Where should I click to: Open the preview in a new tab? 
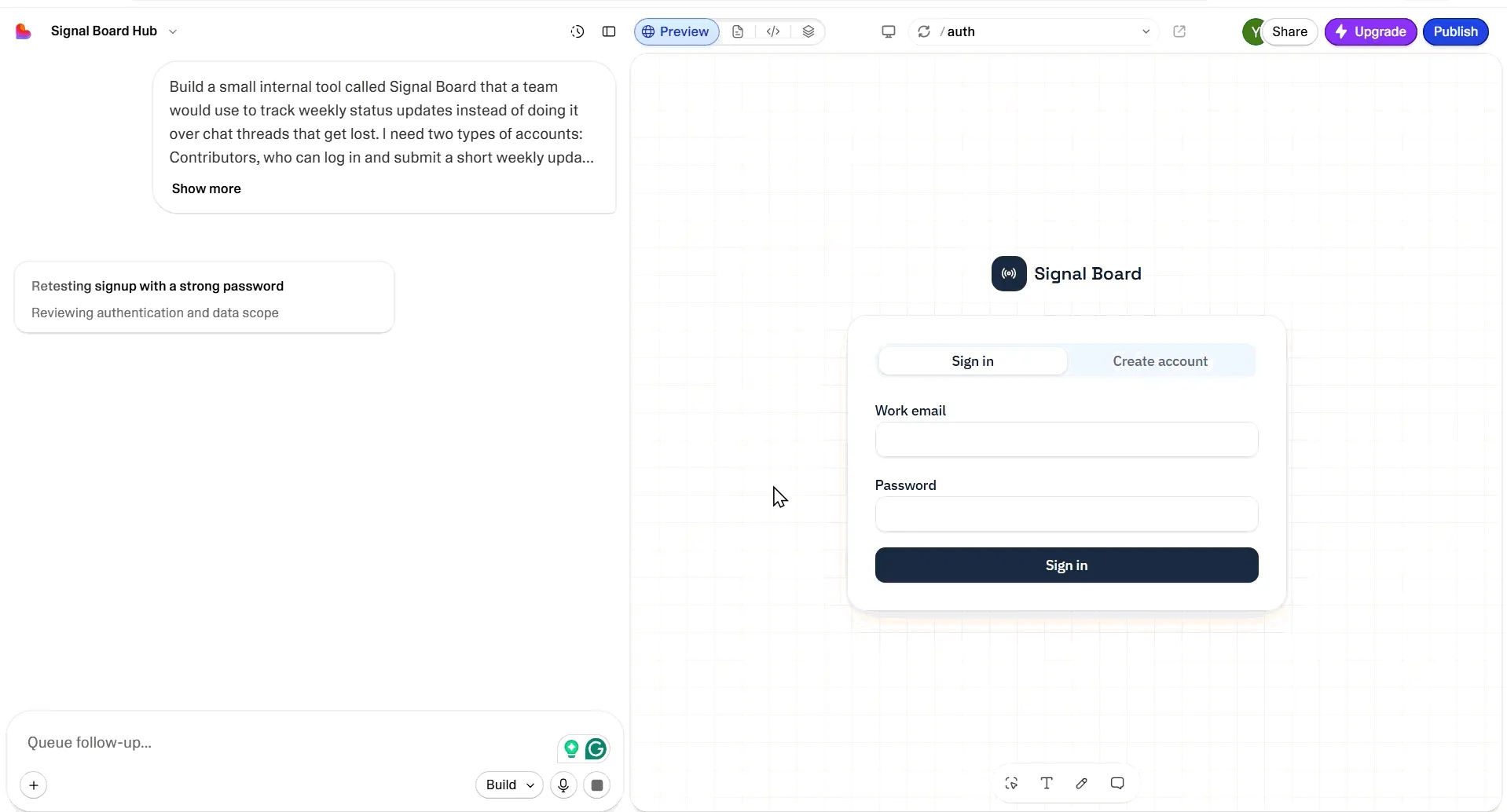(x=1179, y=31)
